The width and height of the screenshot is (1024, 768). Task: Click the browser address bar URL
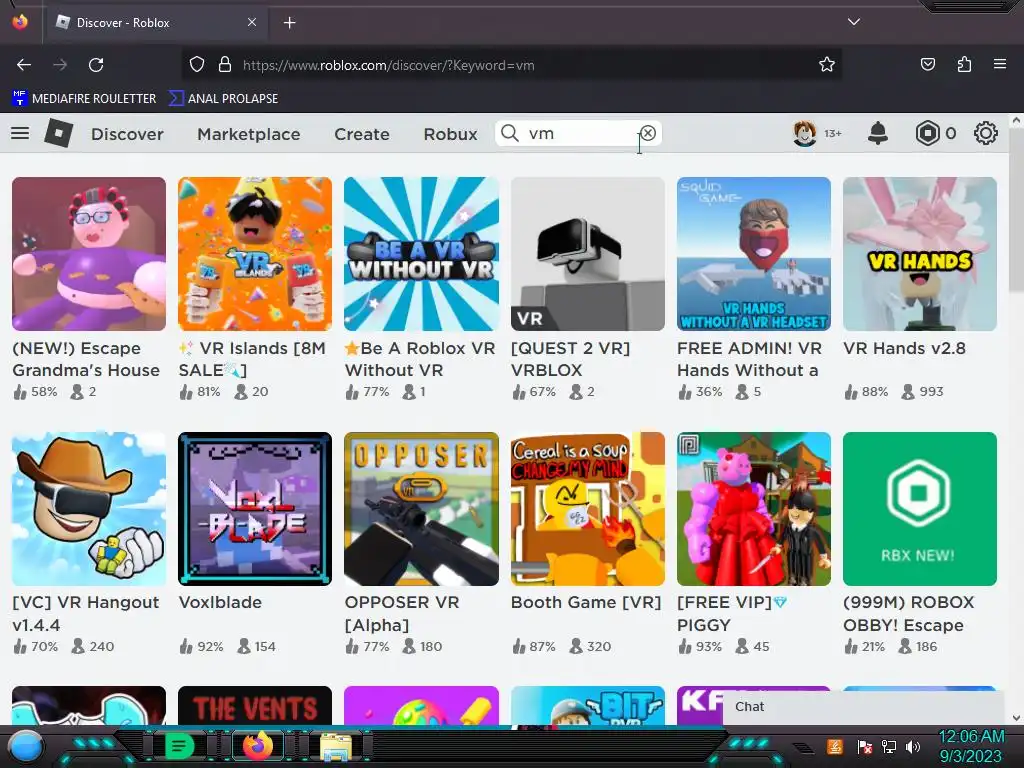tap(389, 65)
